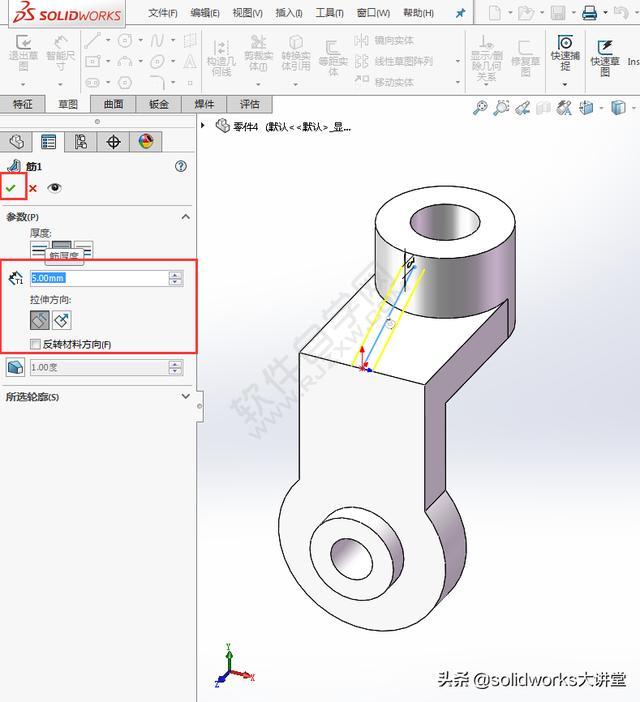Open the 视图(V) menu

tap(247, 13)
